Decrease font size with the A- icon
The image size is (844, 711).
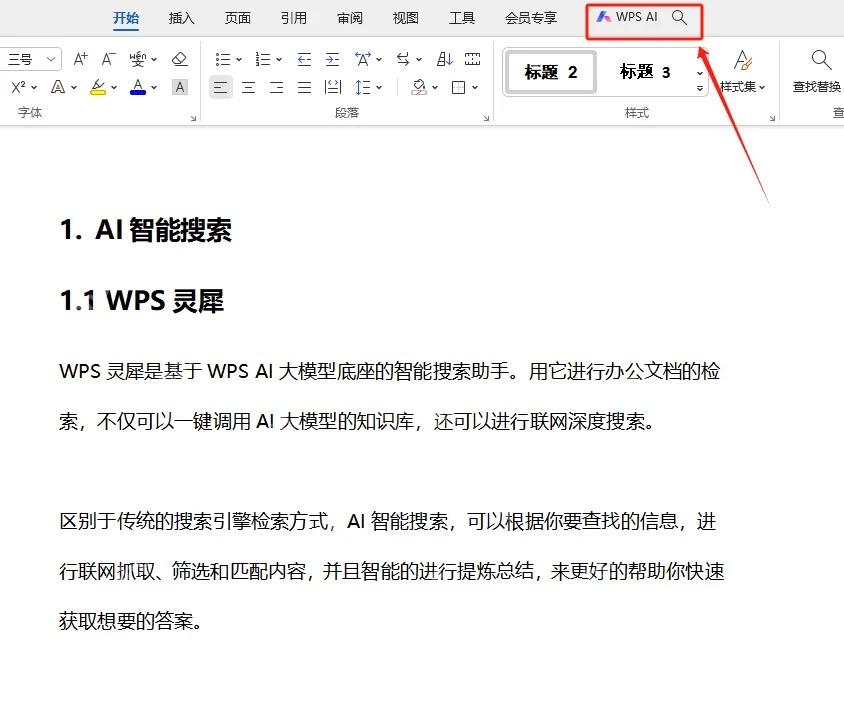tap(108, 59)
